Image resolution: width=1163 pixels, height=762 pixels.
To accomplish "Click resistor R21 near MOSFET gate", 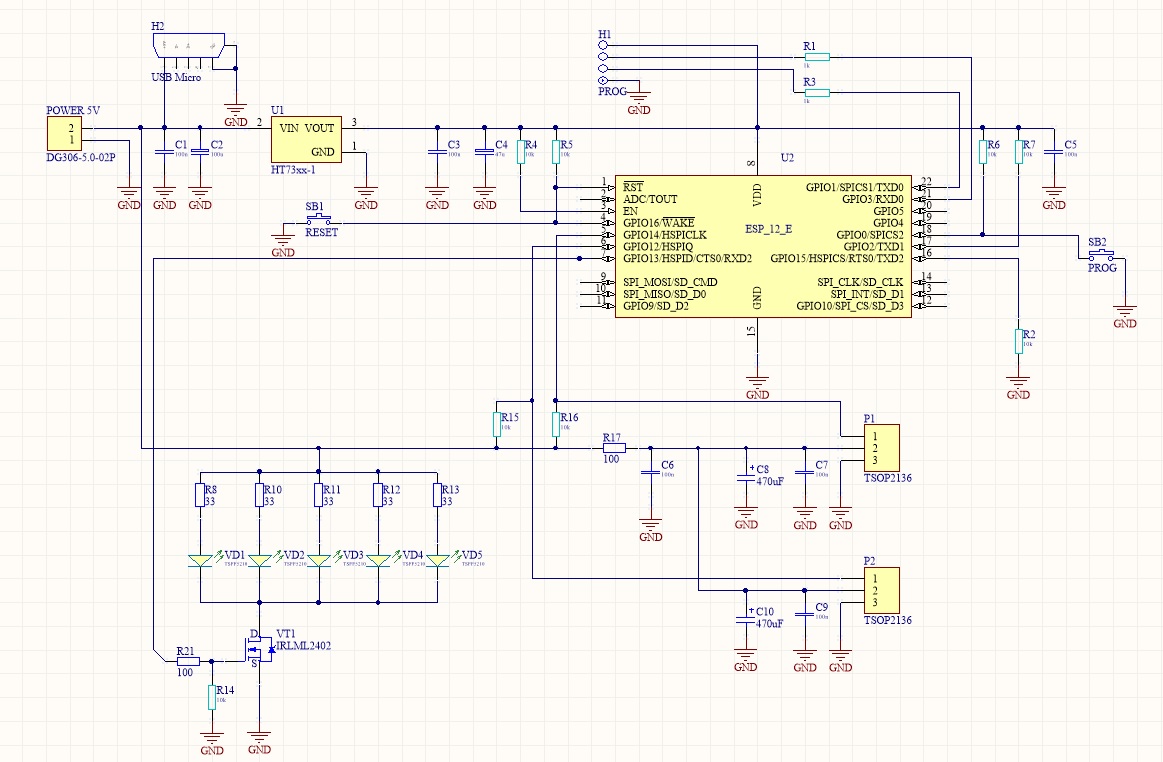I will coord(188,661).
